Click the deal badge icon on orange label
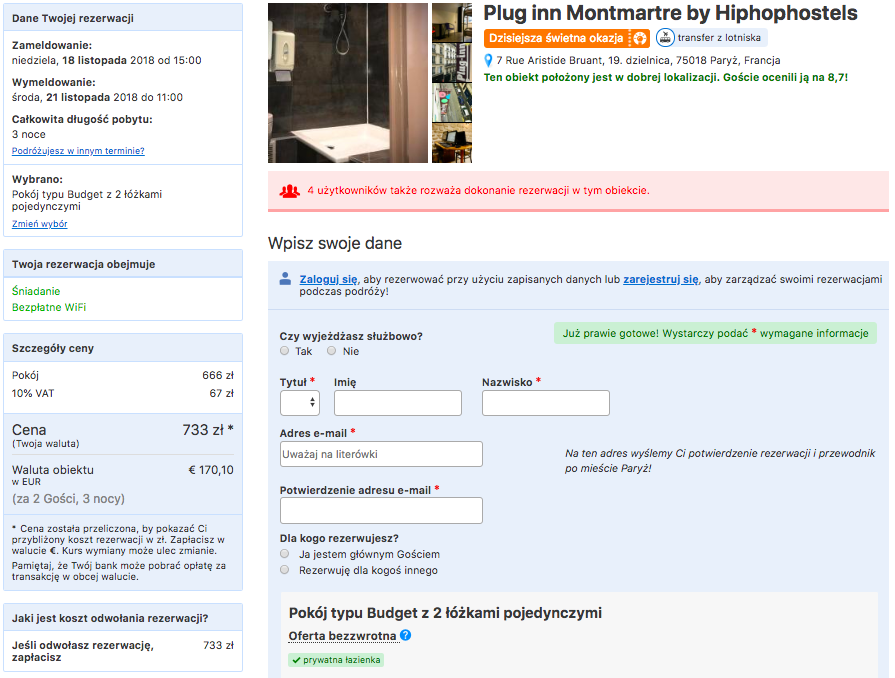This screenshot has height=678, width=895. [x=640, y=38]
